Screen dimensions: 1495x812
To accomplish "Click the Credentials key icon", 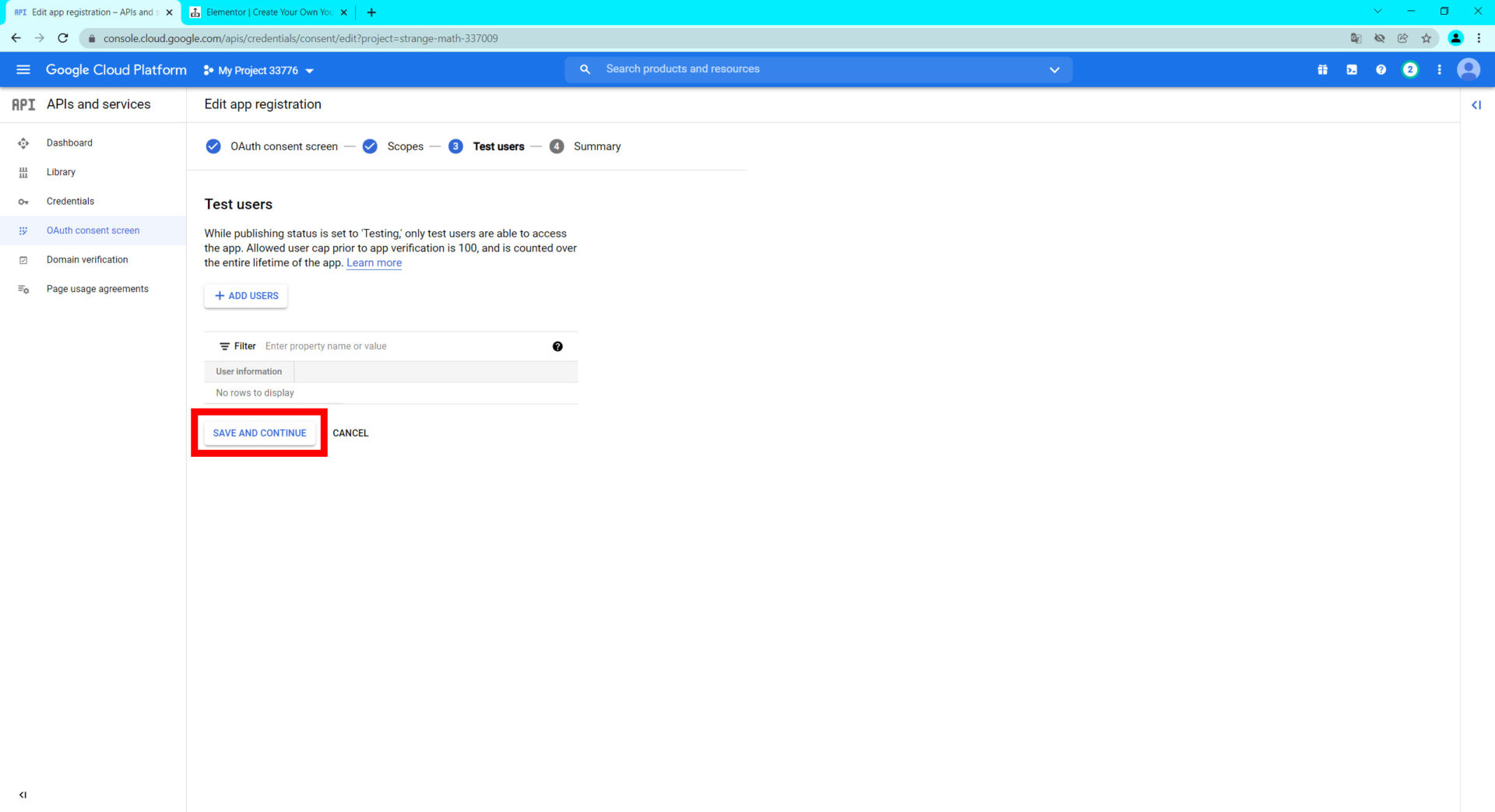I will (x=23, y=202).
